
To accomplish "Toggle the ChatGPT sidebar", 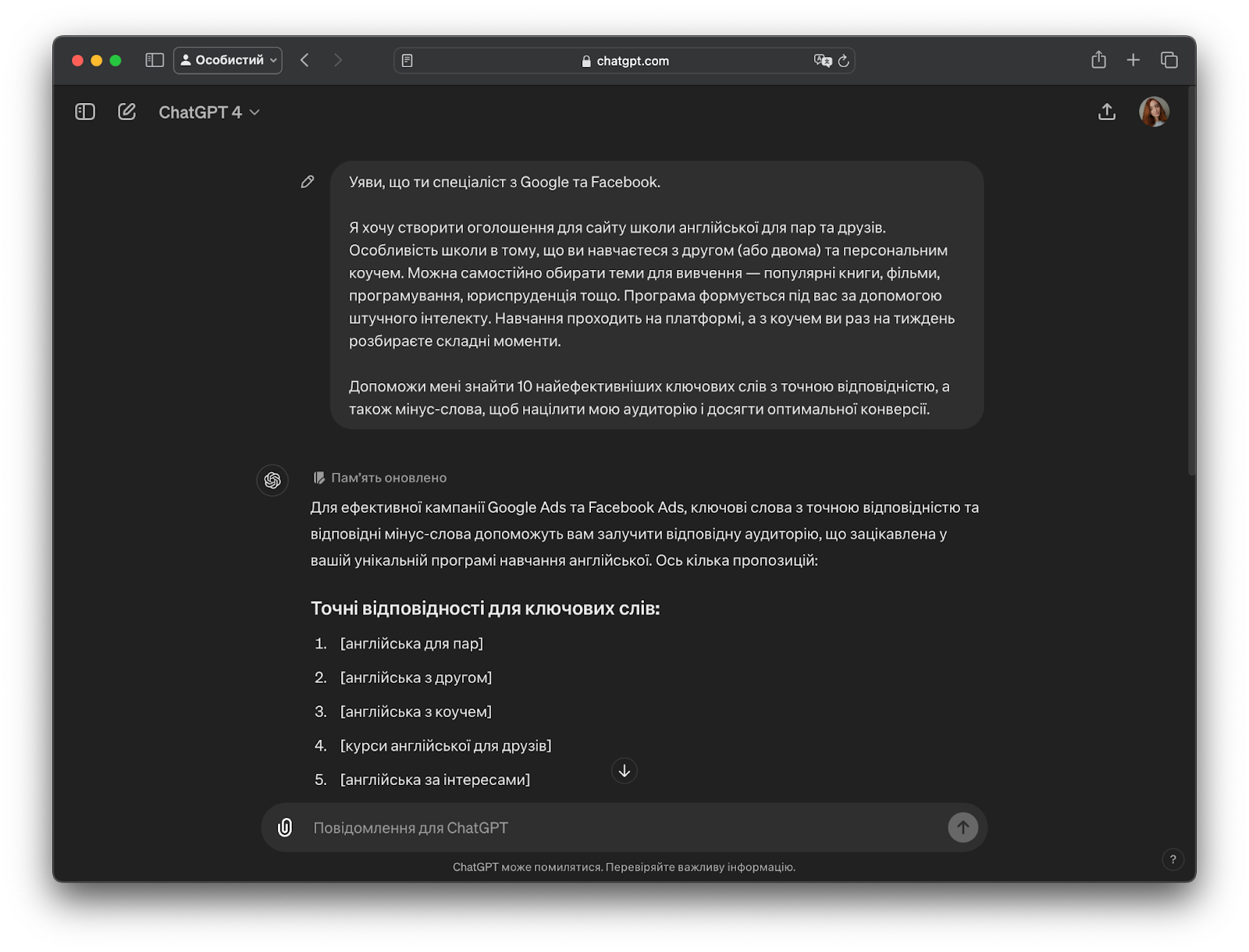I will click(85, 112).
